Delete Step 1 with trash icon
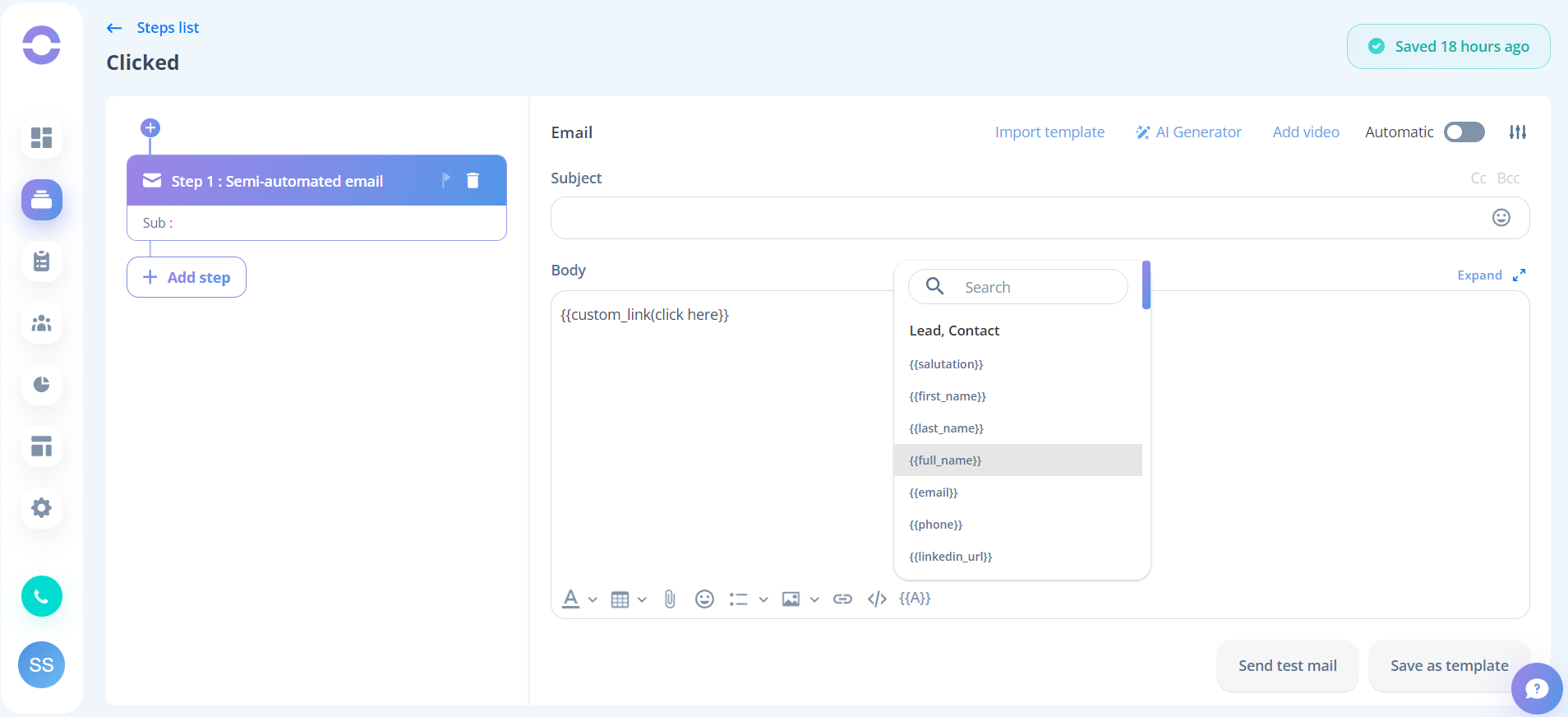 (473, 181)
